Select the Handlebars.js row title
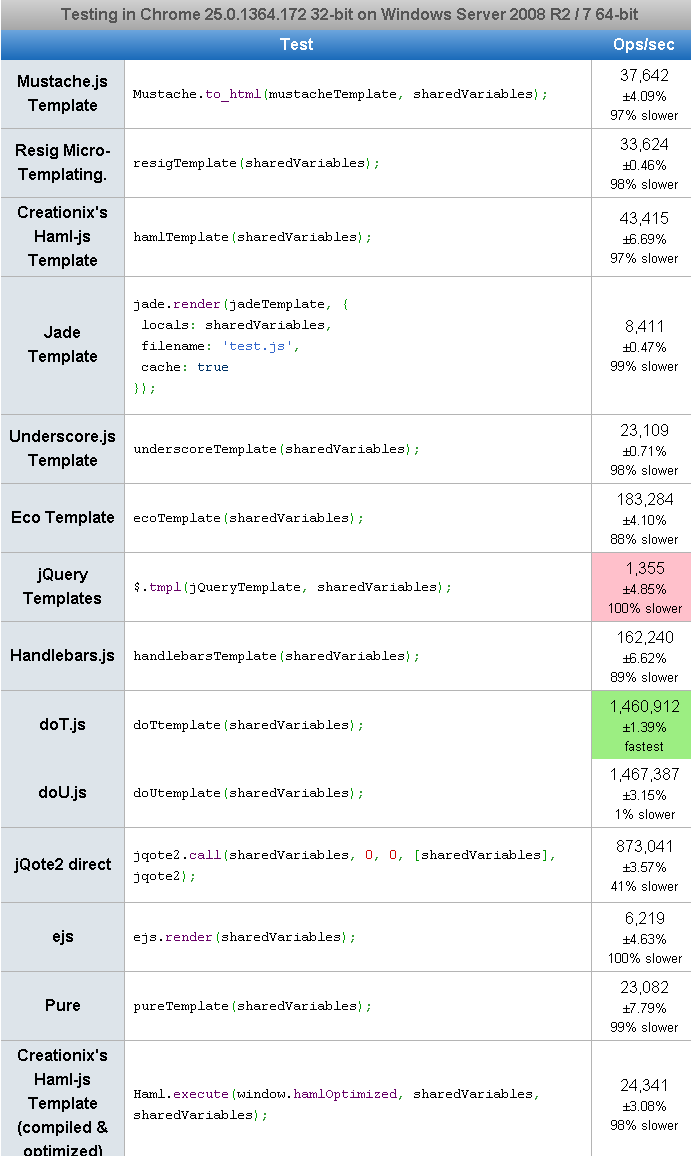 pyautogui.click(x=62, y=656)
